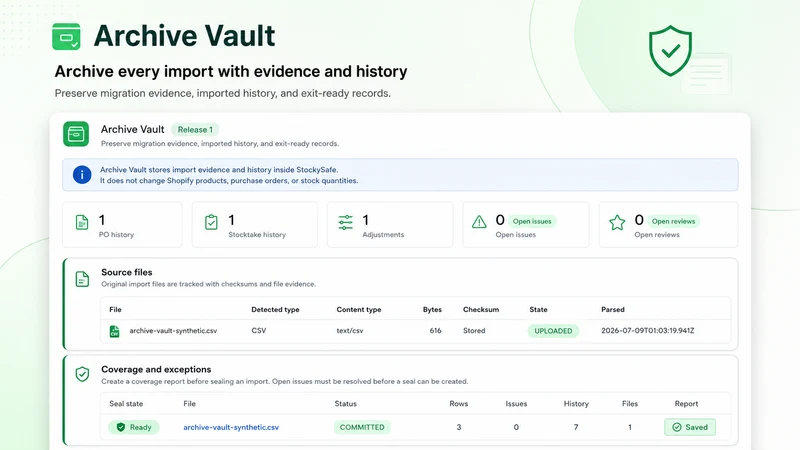Click the text/csv content type cell

pyautogui.click(x=349, y=331)
